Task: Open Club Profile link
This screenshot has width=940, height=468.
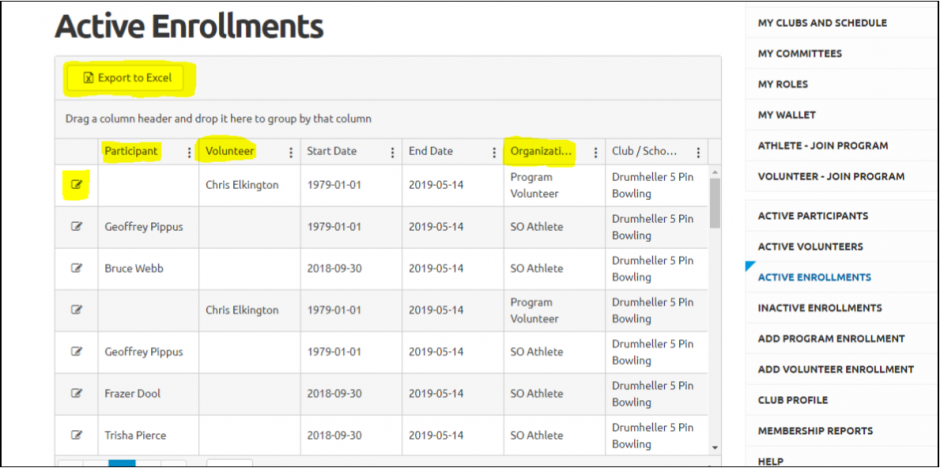Action: click(x=793, y=400)
